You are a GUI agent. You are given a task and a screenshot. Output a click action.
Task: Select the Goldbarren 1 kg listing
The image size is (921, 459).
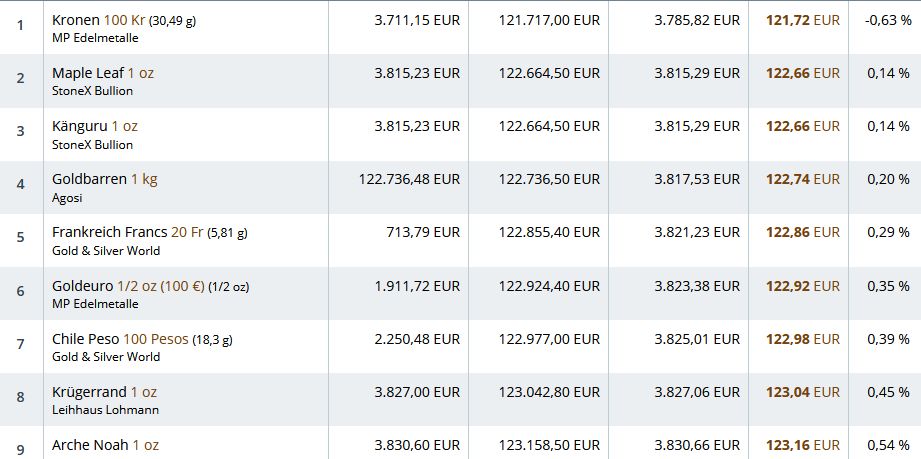[104, 179]
